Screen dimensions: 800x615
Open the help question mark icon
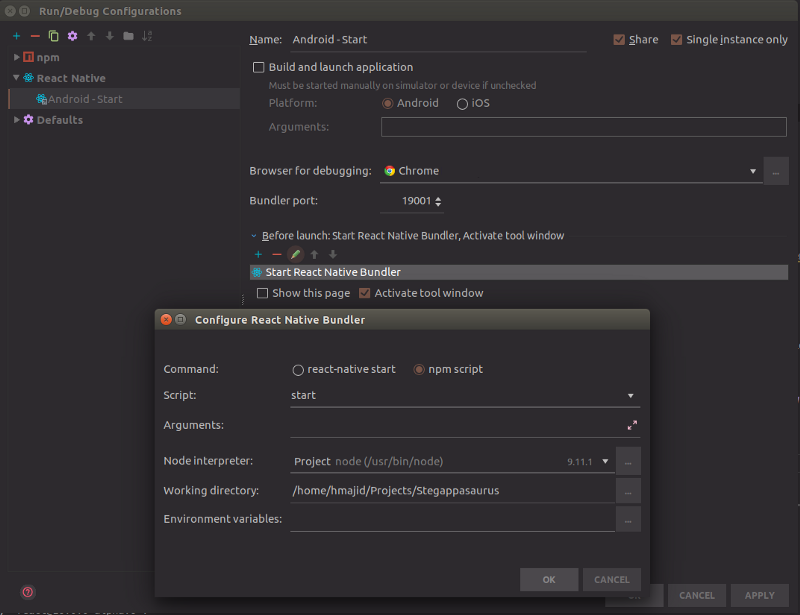click(x=28, y=592)
